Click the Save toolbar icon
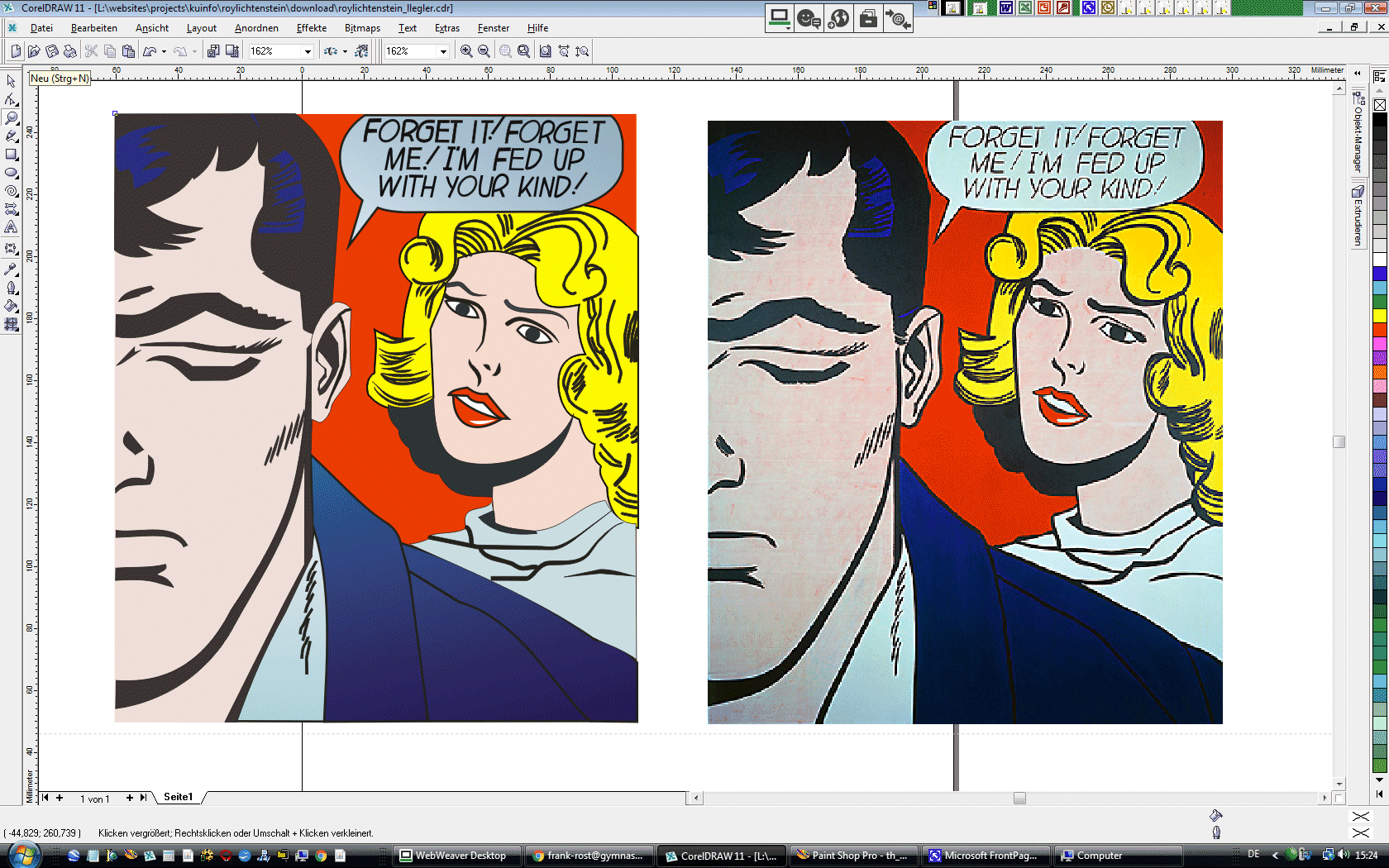1389x868 pixels. point(52,51)
